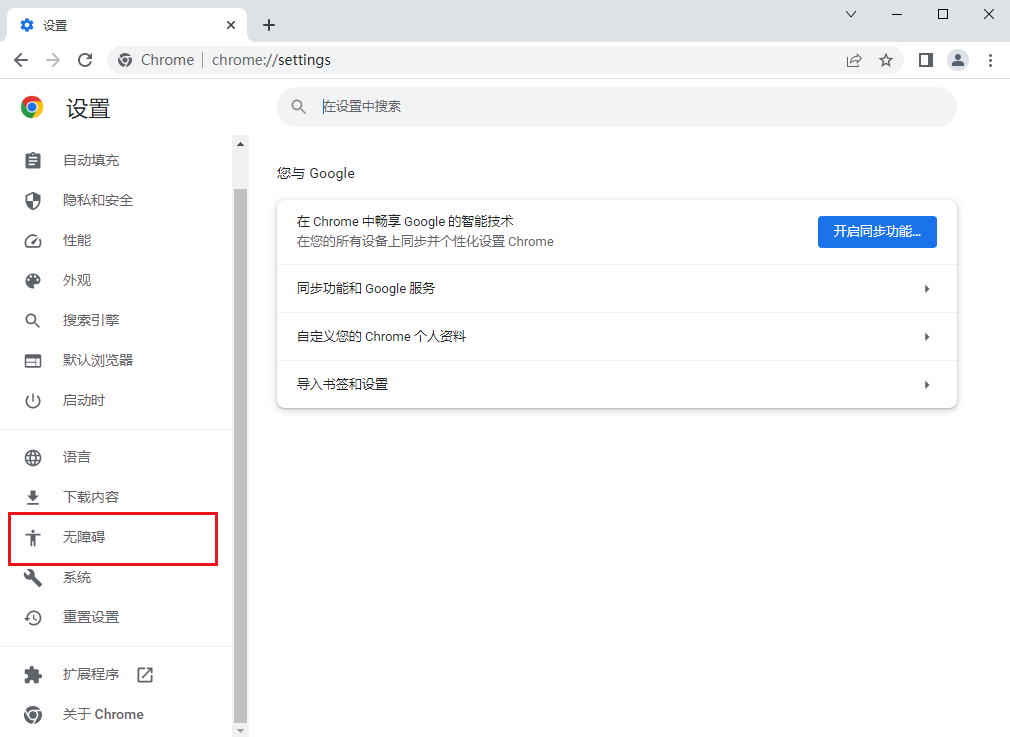Bookmark this page with the star icon

pyautogui.click(x=886, y=60)
